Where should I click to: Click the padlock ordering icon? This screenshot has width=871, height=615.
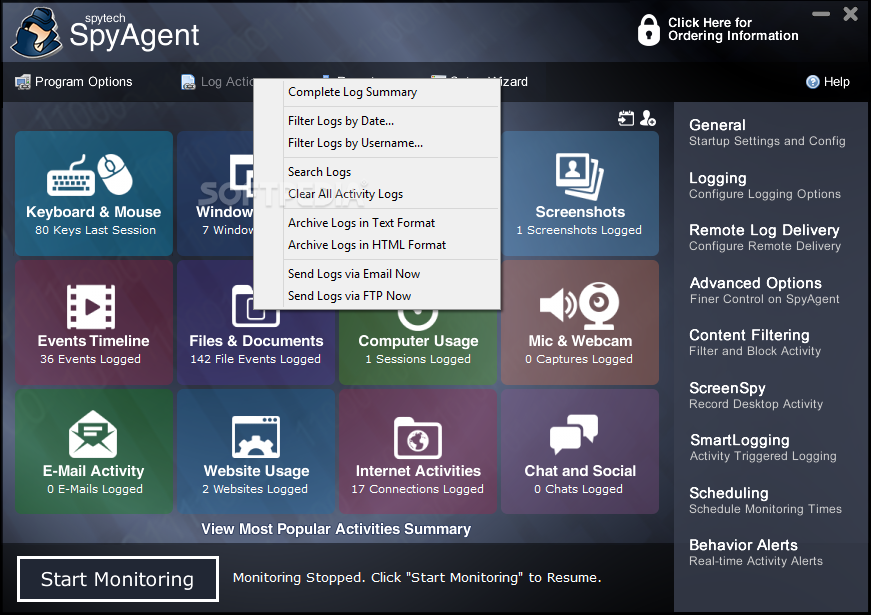pos(648,29)
